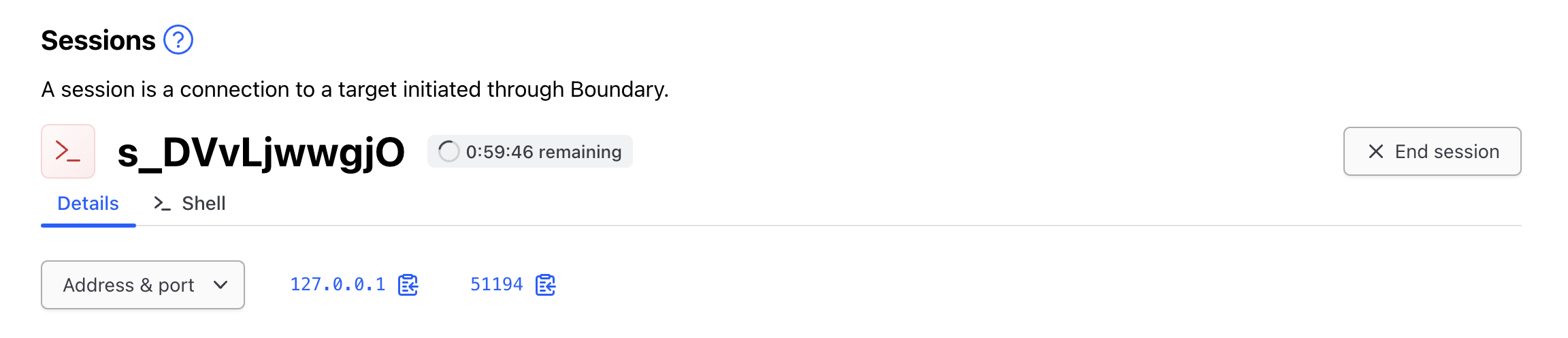Click the "Address & port" label text
The image size is (1568, 338).
129,285
